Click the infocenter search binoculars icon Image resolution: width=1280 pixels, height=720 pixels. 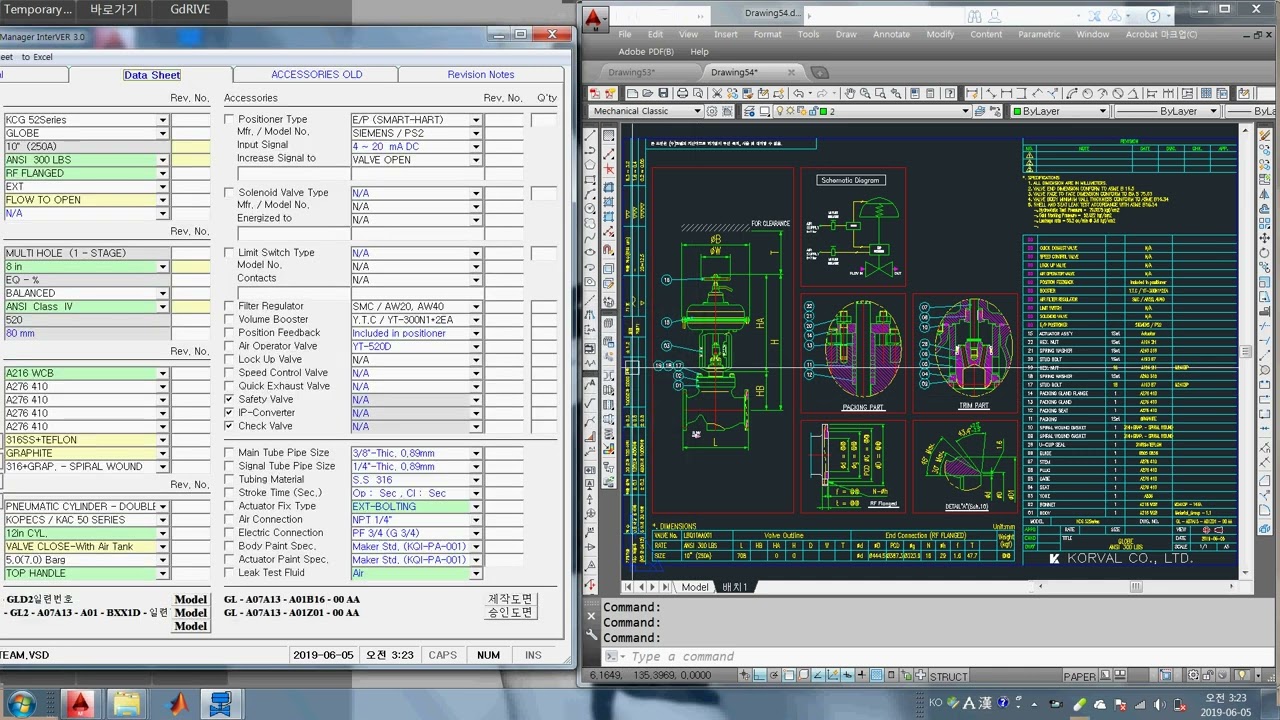[975, 16]
